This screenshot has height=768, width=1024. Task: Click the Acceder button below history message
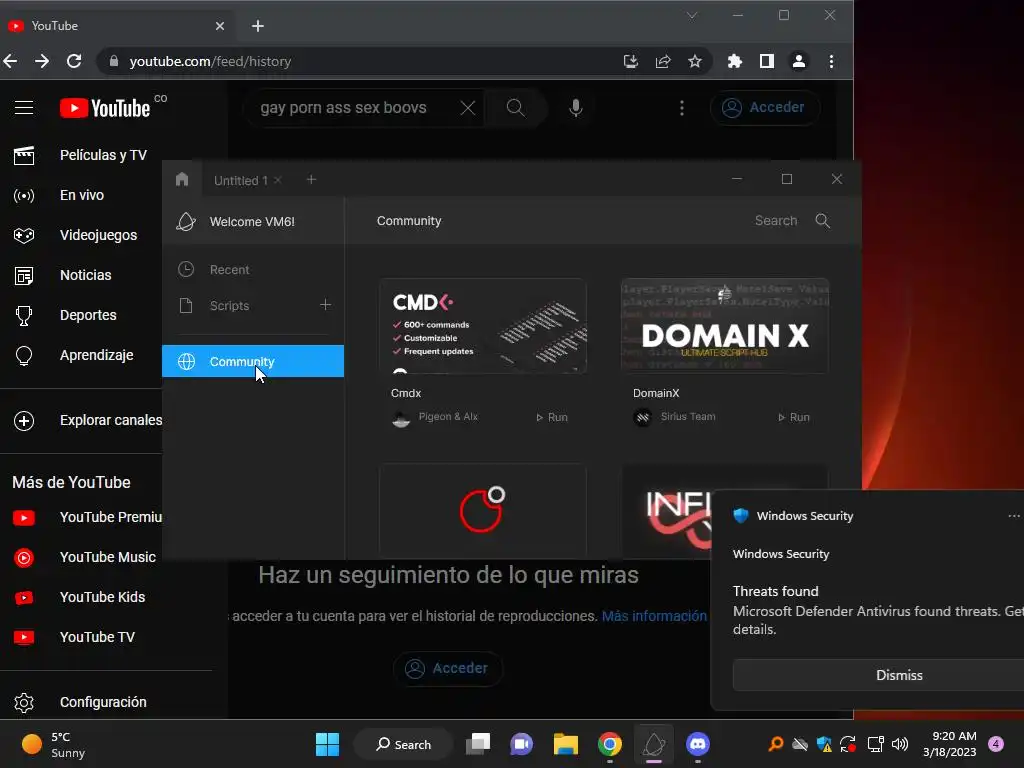[447, 668]
